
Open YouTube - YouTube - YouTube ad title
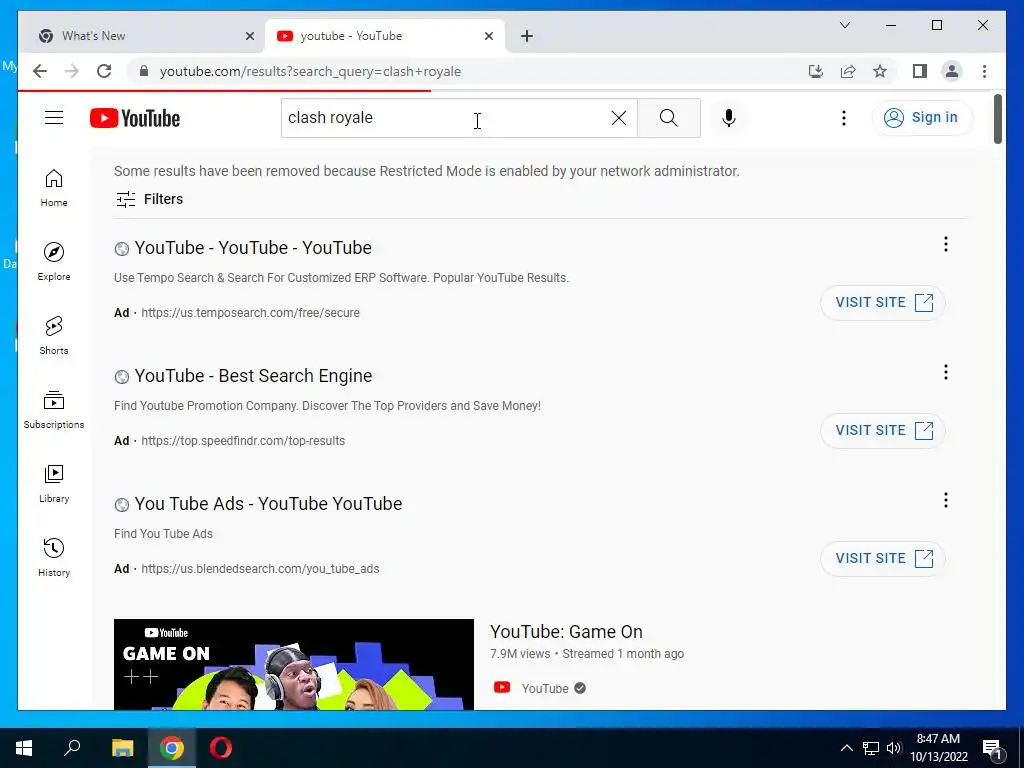253,248
